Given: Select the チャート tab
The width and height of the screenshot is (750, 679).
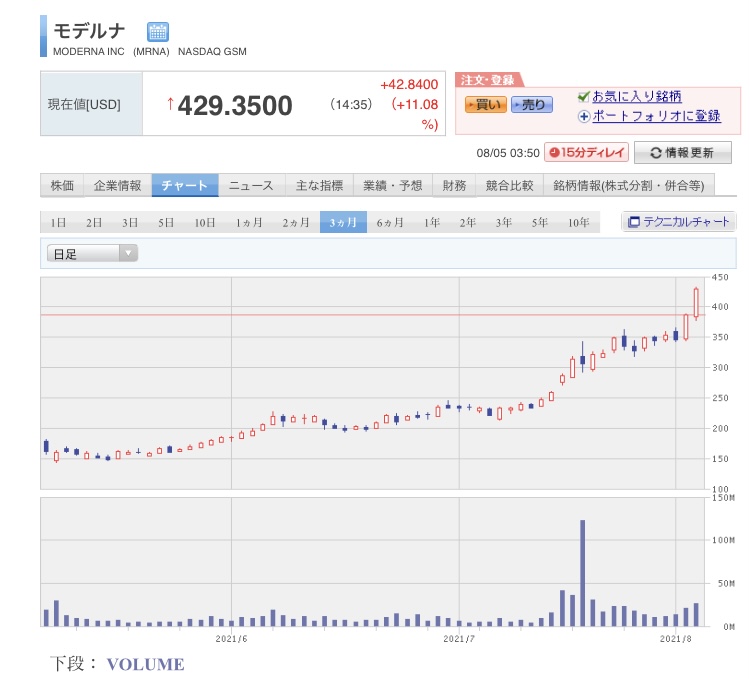Looking at the screenshot, I should pyautogui.click(x=185, y=186).
